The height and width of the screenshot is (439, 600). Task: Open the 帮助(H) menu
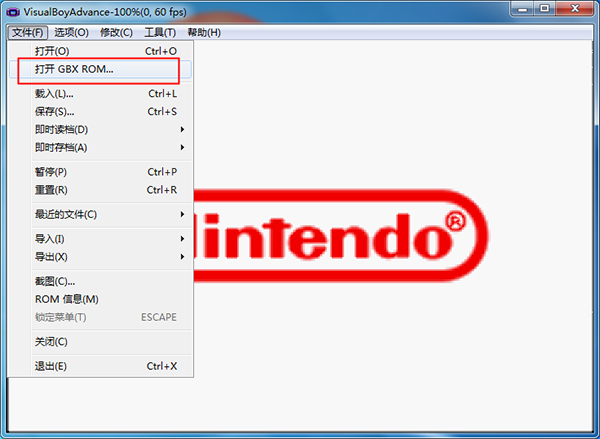tap(204, 32)
